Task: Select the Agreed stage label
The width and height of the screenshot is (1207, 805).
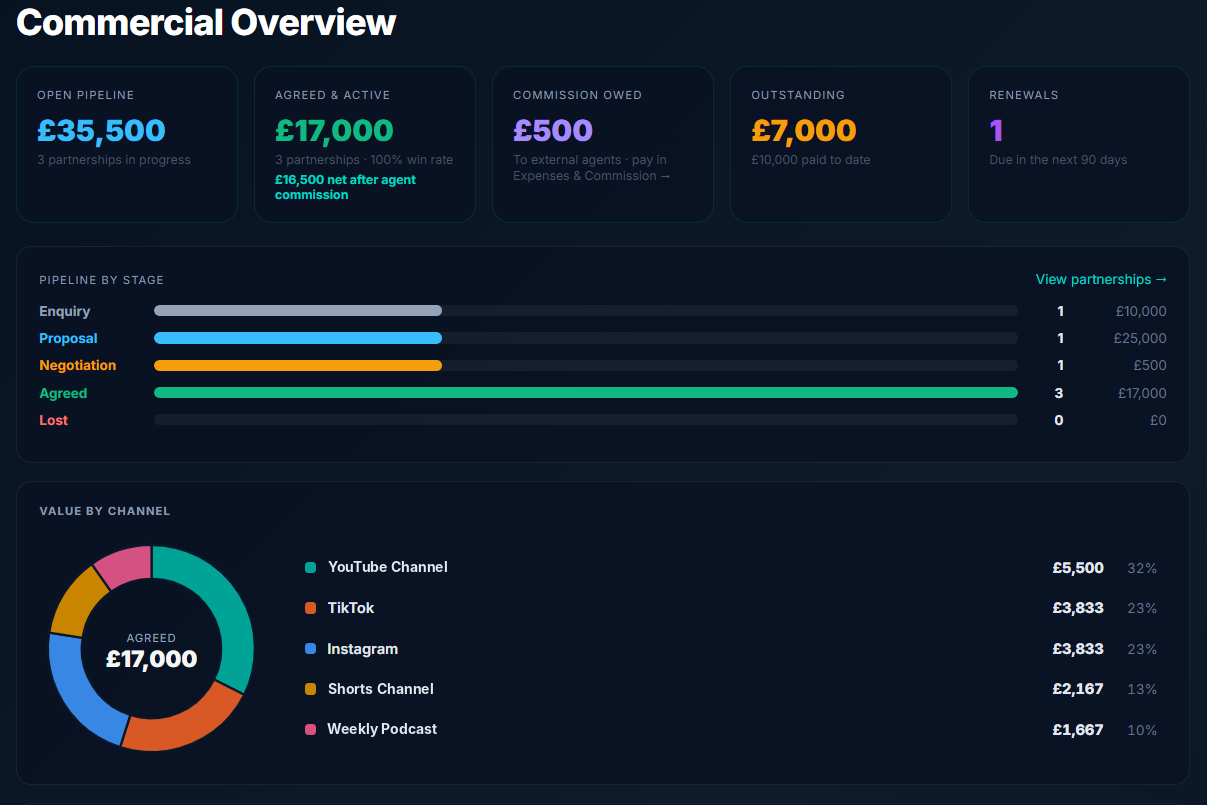Action: [63, 394]
